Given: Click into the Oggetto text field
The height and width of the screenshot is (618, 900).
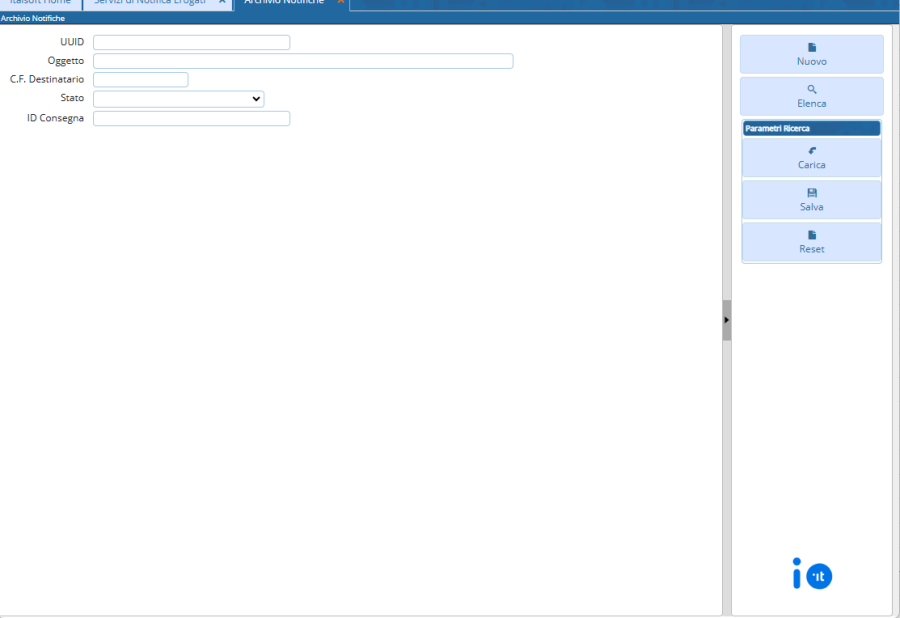Looking at the screenshot, I should pos(302,61).
